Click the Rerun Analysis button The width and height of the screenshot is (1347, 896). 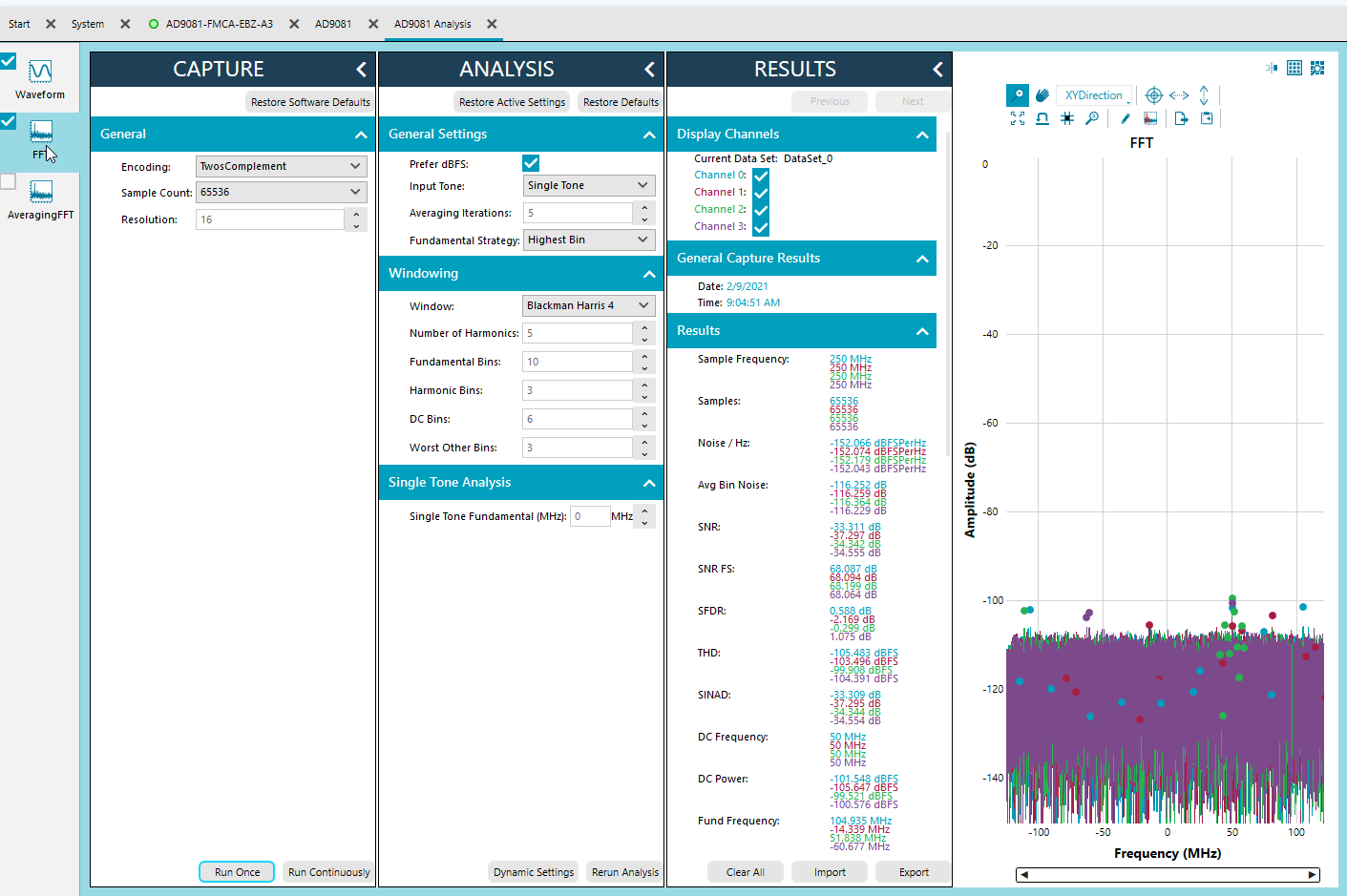[624, 872]
